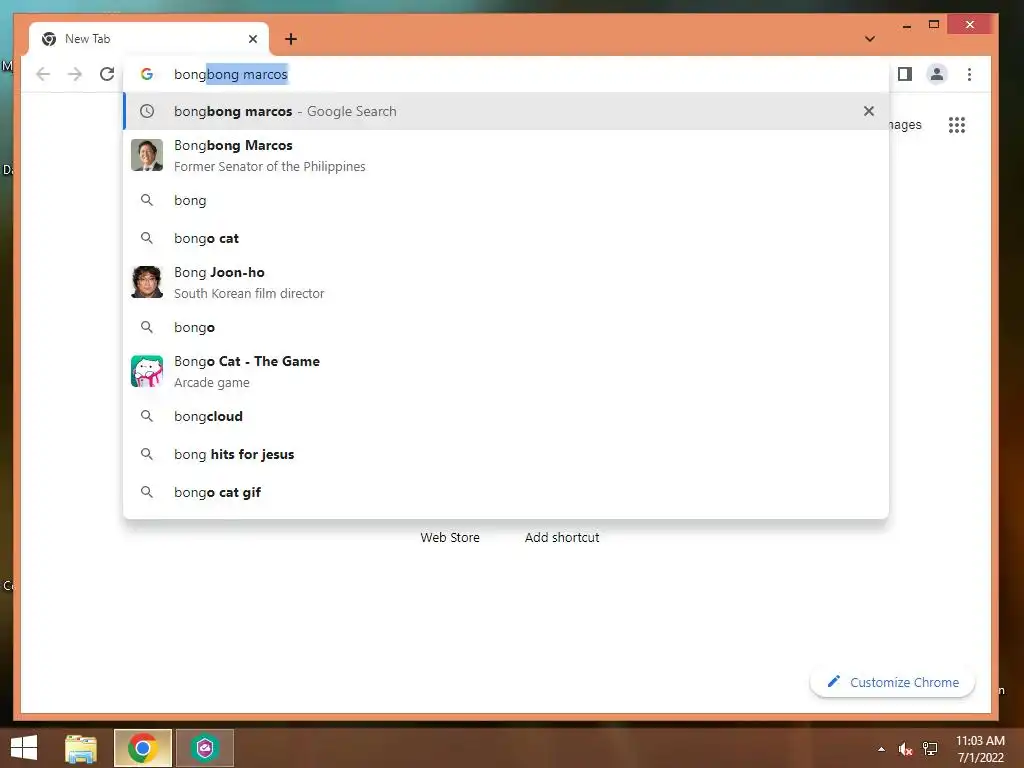Open the taskbar clock and date
Viewport: 1024px width, 768px height.
(980, 749)
